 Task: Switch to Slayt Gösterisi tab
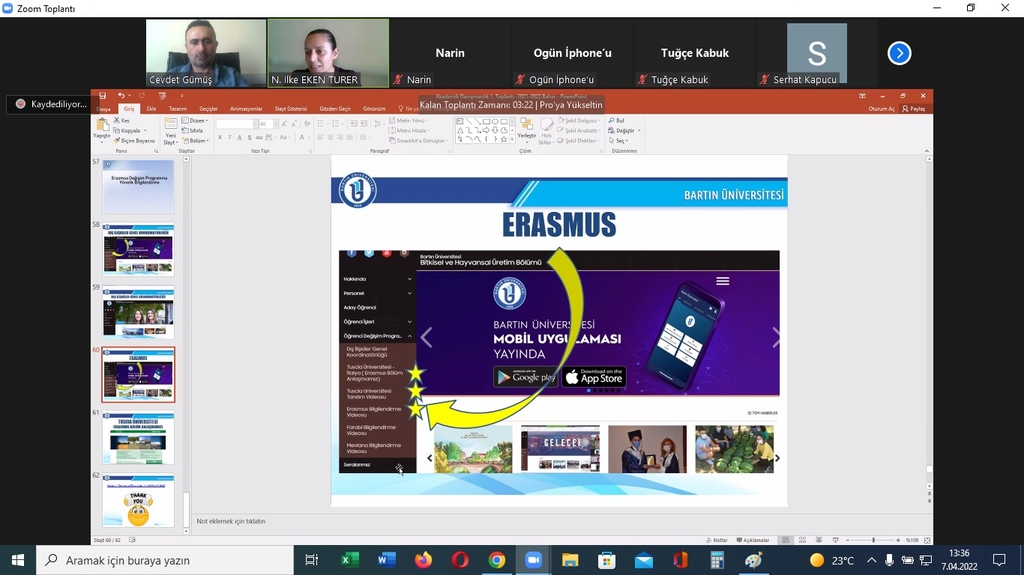[x=291, y=108]
